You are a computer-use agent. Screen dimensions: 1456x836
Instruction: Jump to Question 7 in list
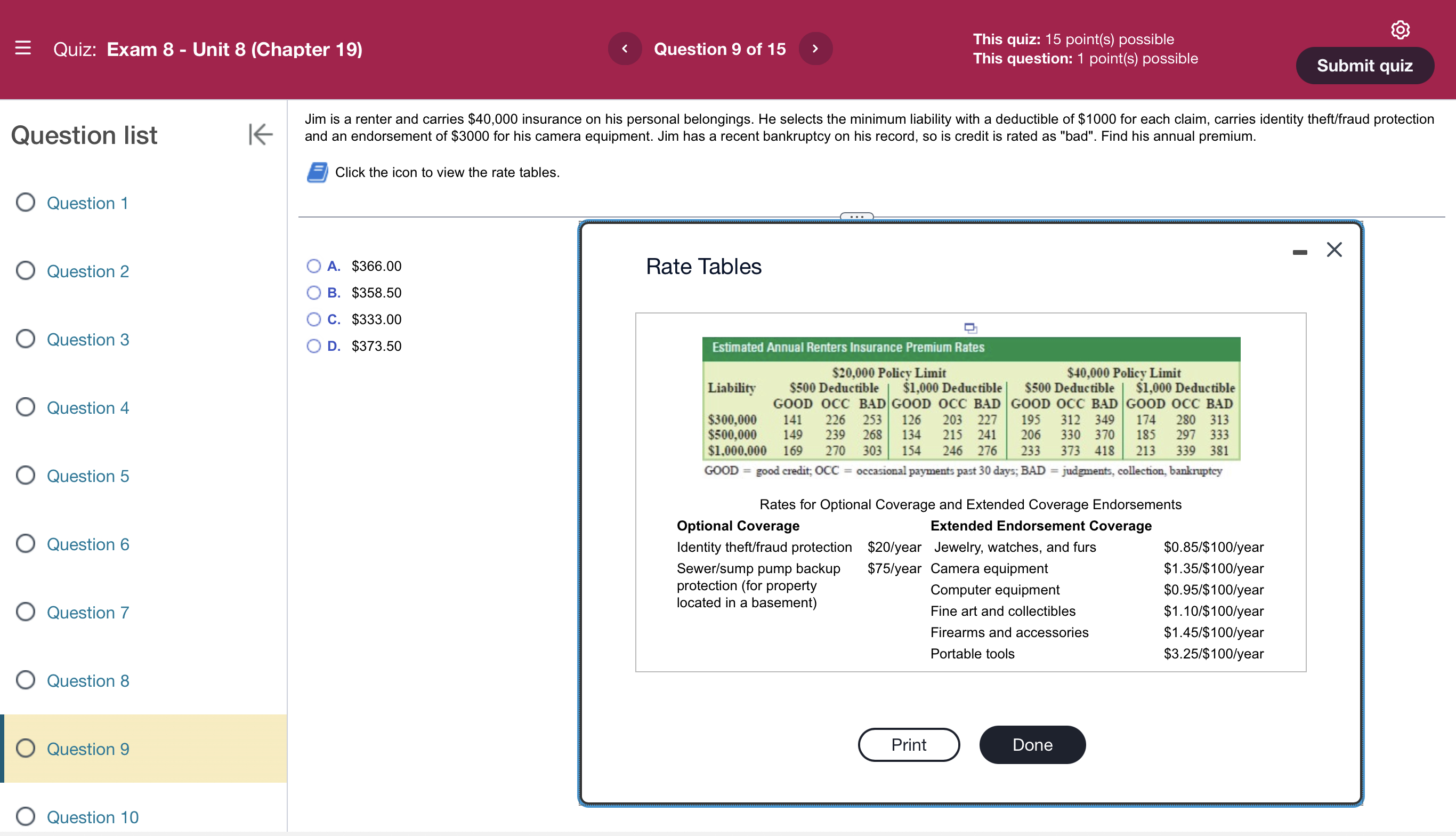(87, 612)
